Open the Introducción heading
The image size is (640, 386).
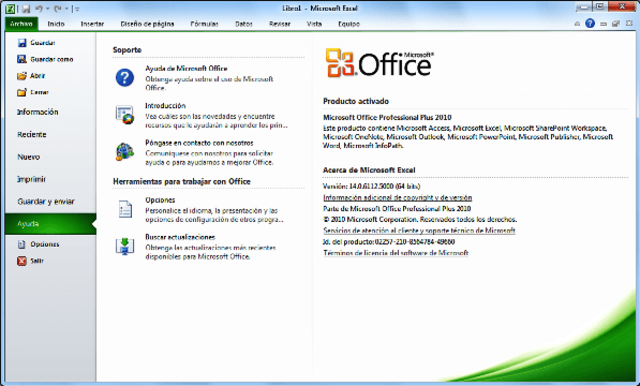click(x=165, y=106)
